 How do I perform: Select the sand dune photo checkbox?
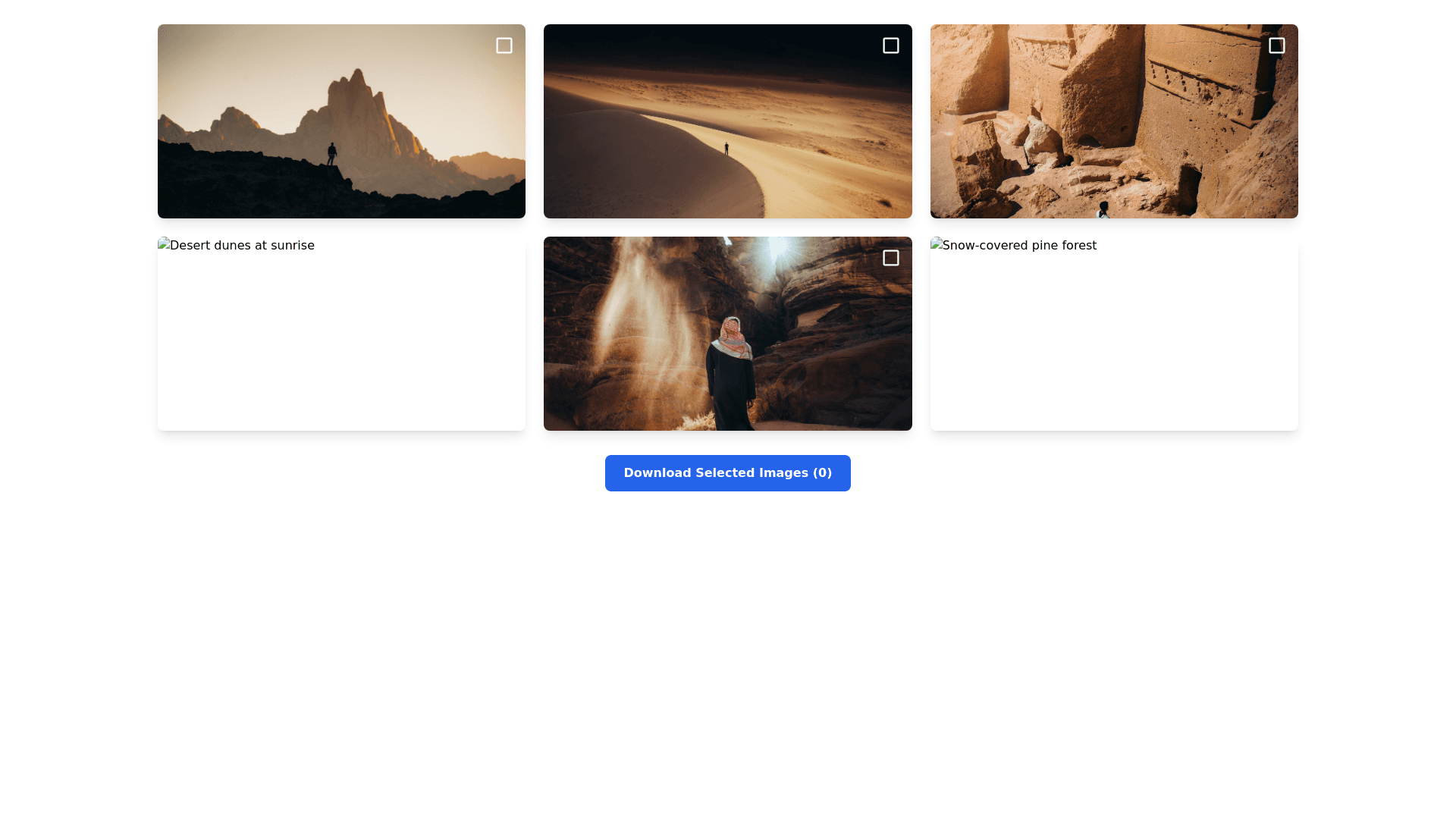(x=890, y=45)
